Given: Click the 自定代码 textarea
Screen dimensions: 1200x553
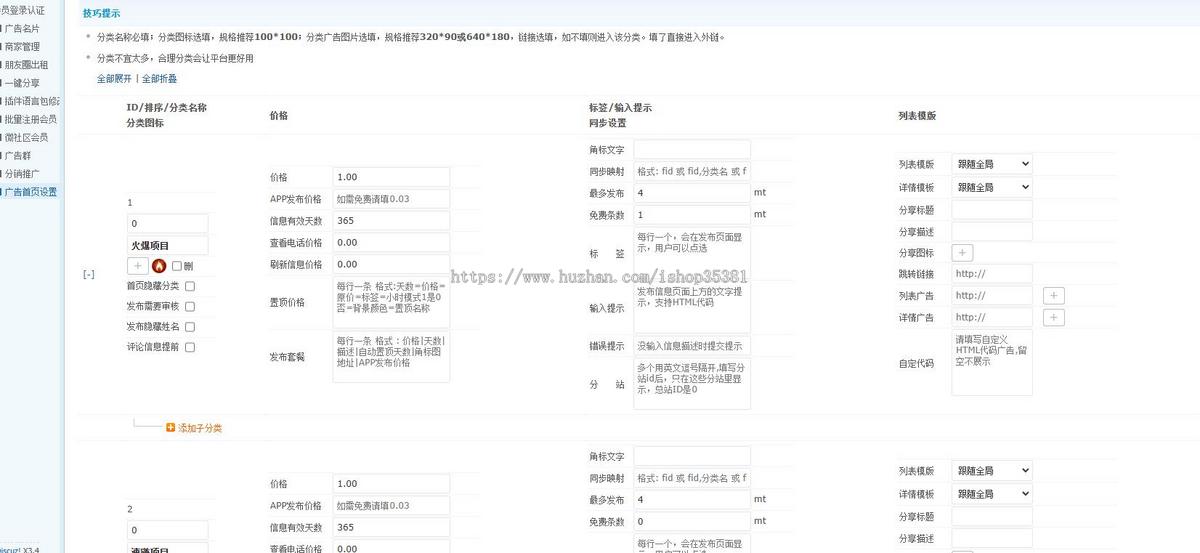Looking at the screenshot, I should pos(992,362).
